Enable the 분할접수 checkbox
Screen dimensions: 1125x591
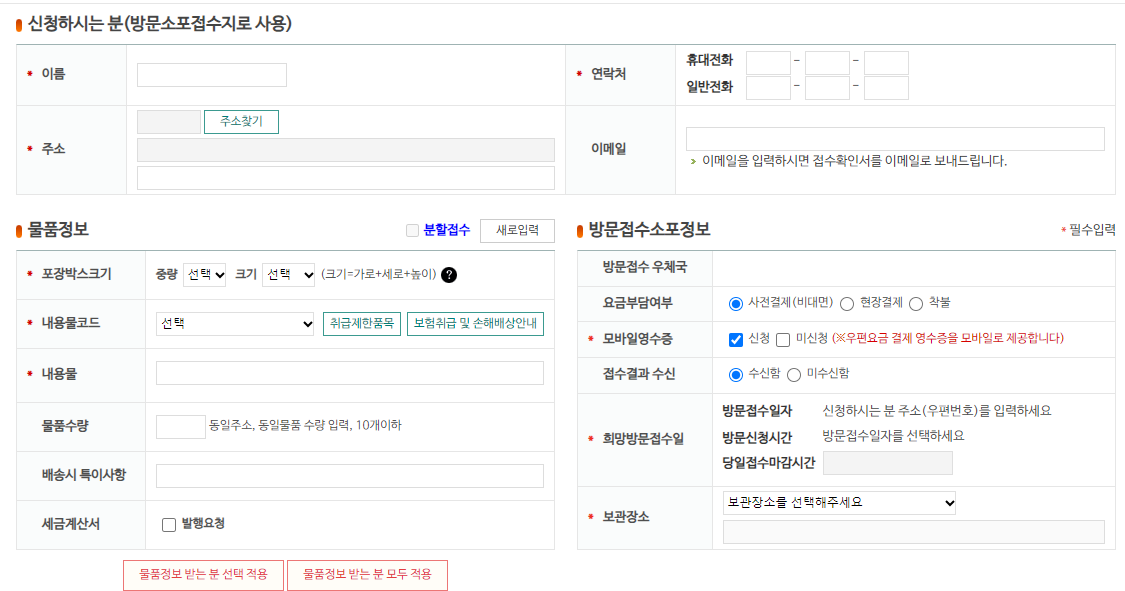point(413,230)
